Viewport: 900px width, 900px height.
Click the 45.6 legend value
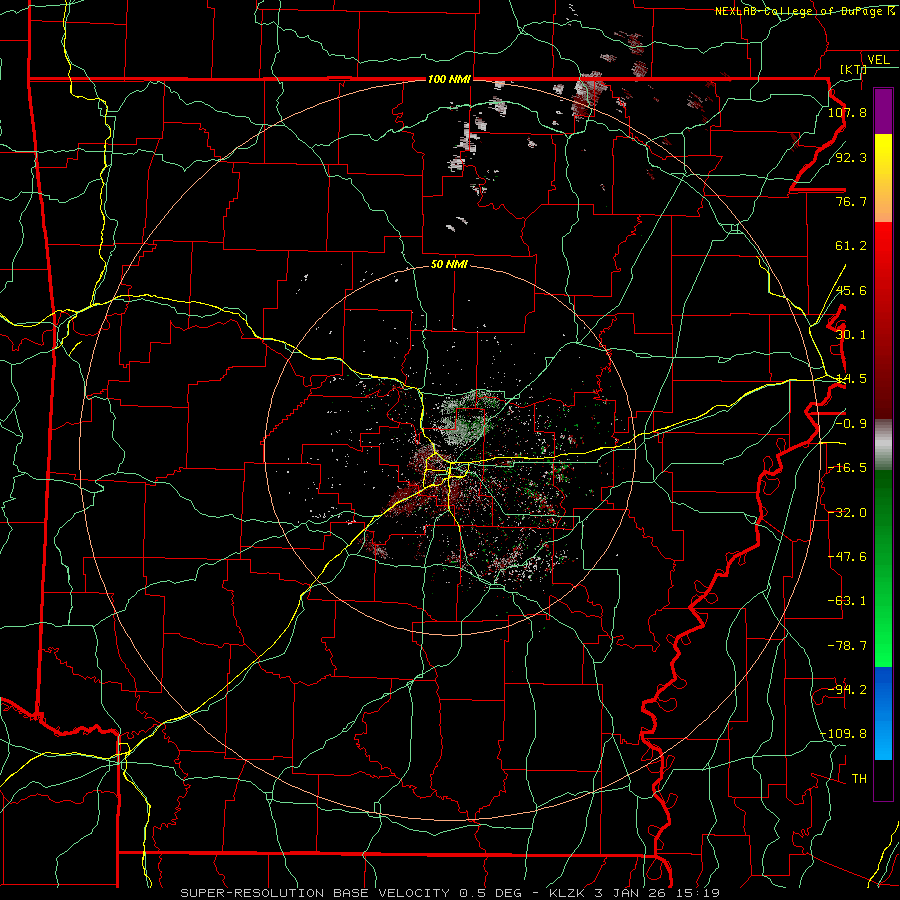pos(851,290)
